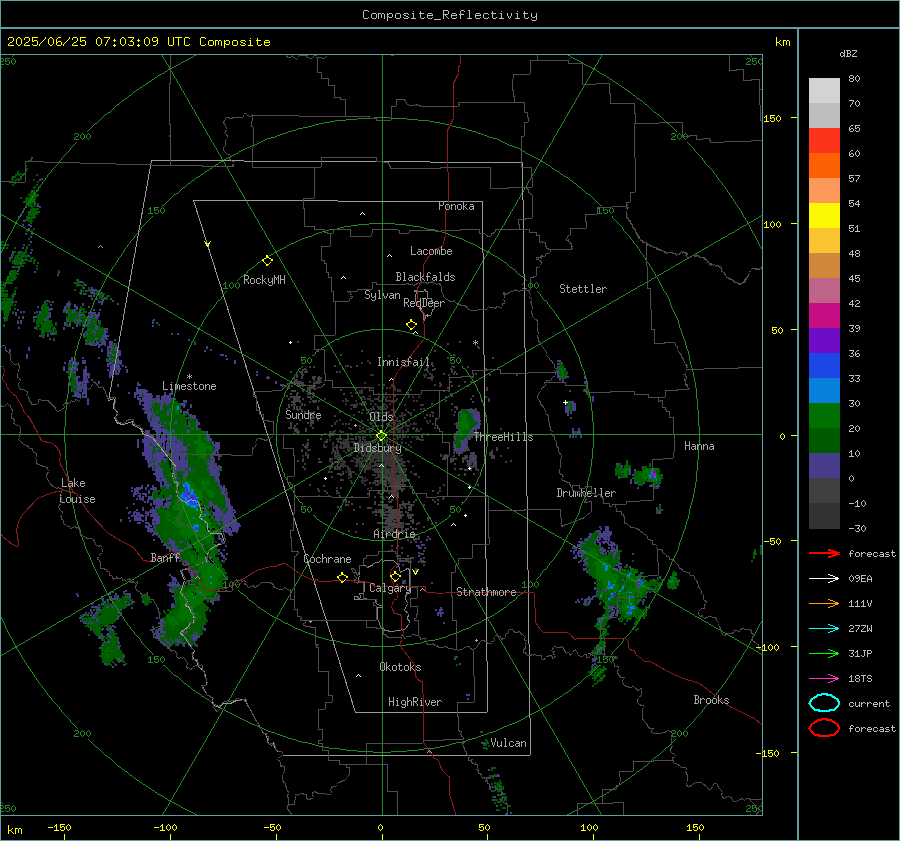Click the Brooks city label
This screenshot has width=900, height=841.
coord(711,700)
